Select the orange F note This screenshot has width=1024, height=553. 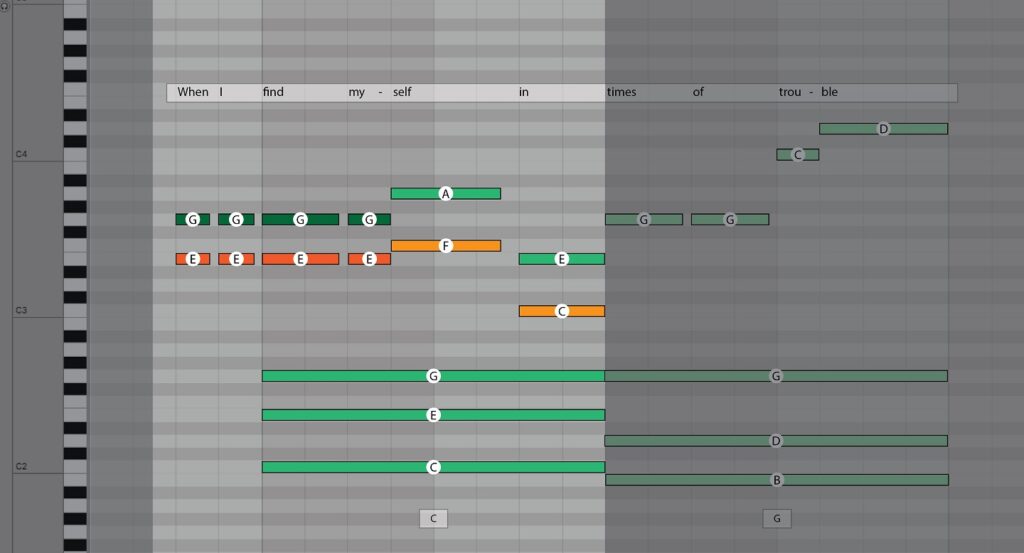[445, 245]
